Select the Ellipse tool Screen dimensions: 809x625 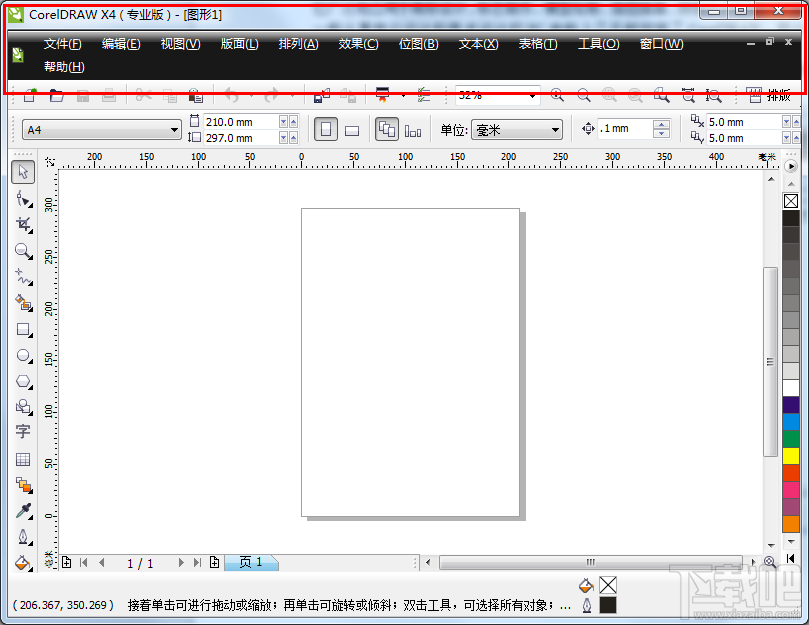coord(23,356)
